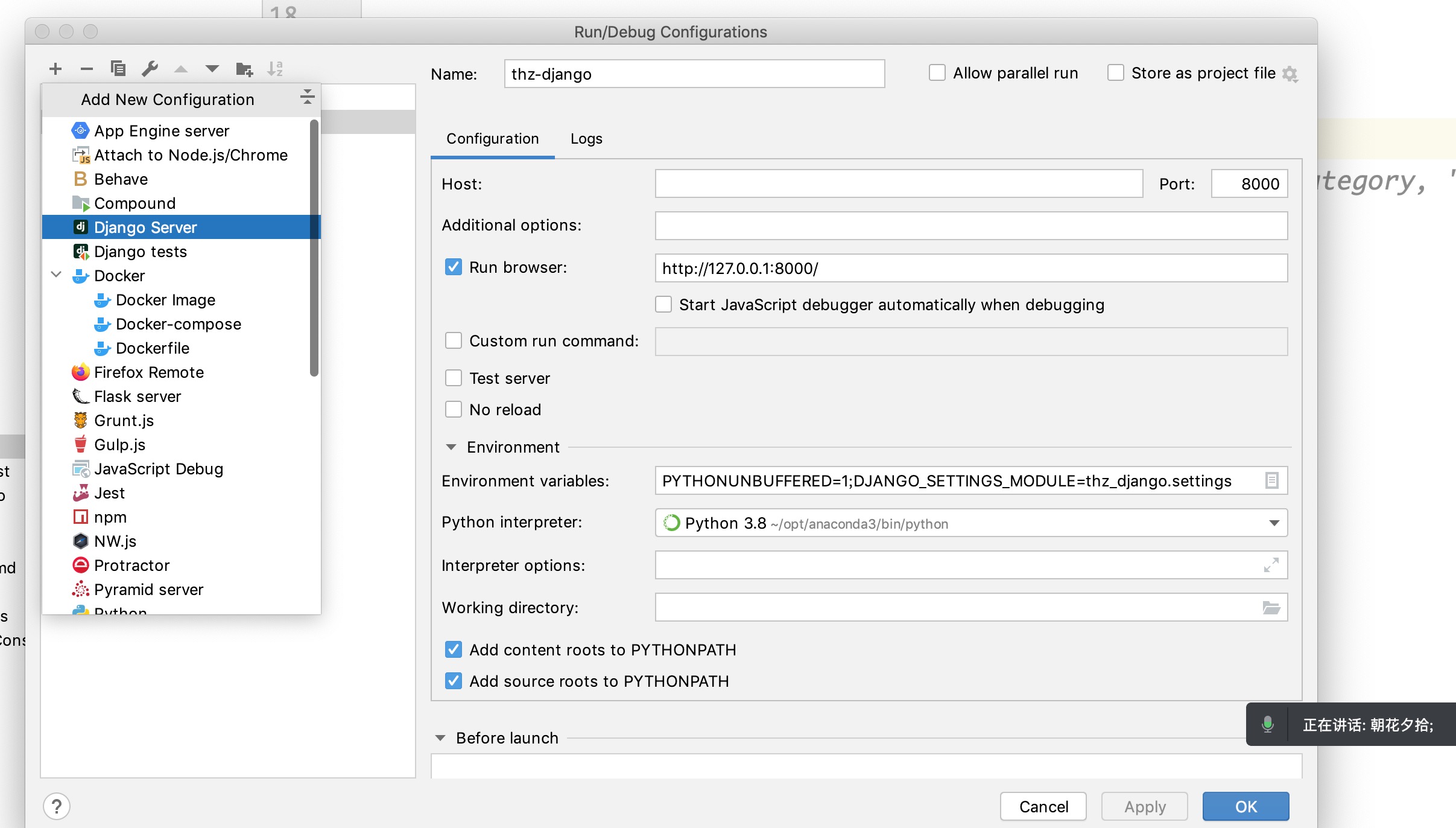The image size is (1456, 828).
Task: Enable the No reload checkbox
Action: tap(454, 410)
